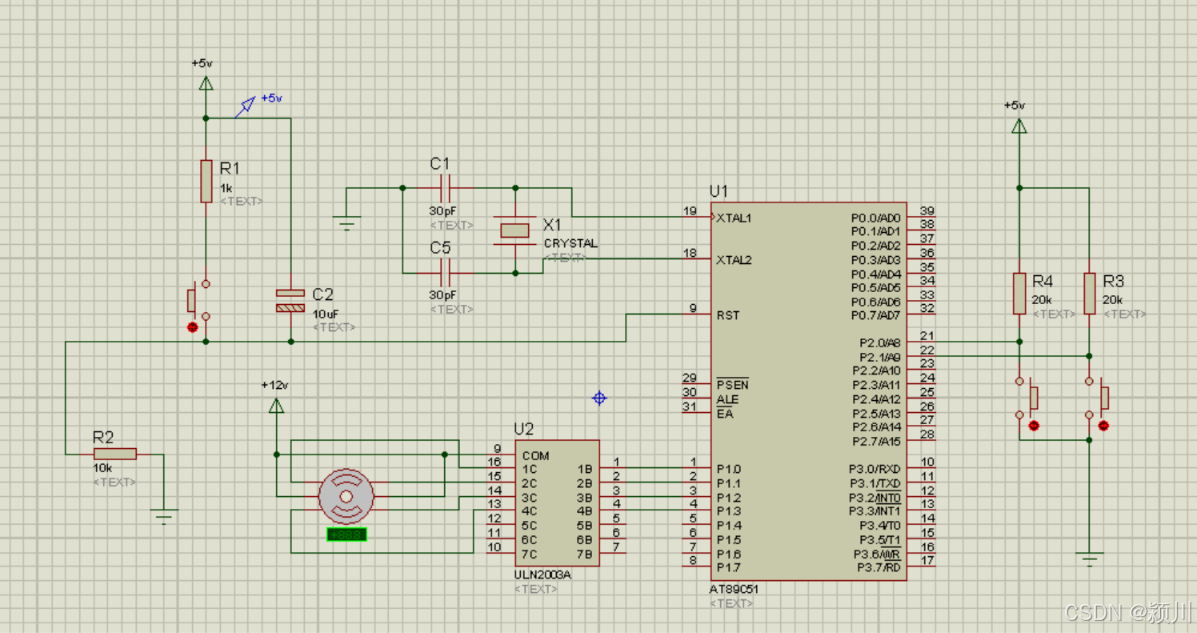Click the PSEN pin label on U1
Screen dimensions: 1197x633
pyautogui.click(x=732, y=384)
